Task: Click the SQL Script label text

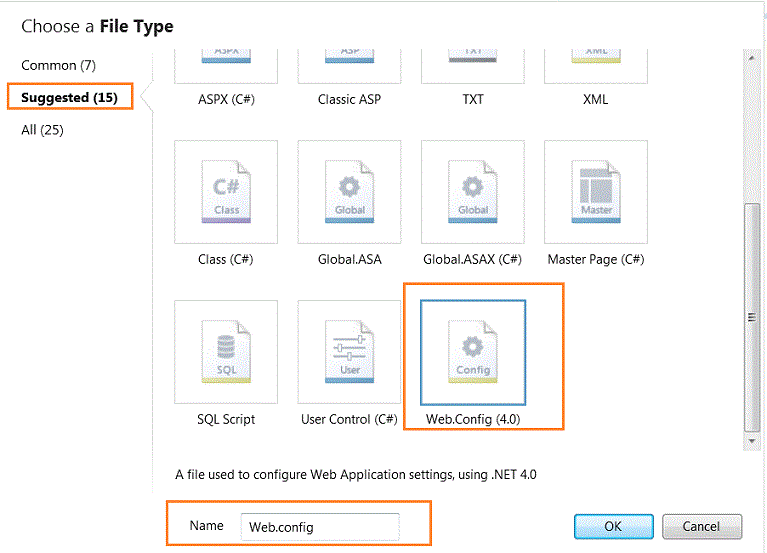Action: [x=226, y=419]
